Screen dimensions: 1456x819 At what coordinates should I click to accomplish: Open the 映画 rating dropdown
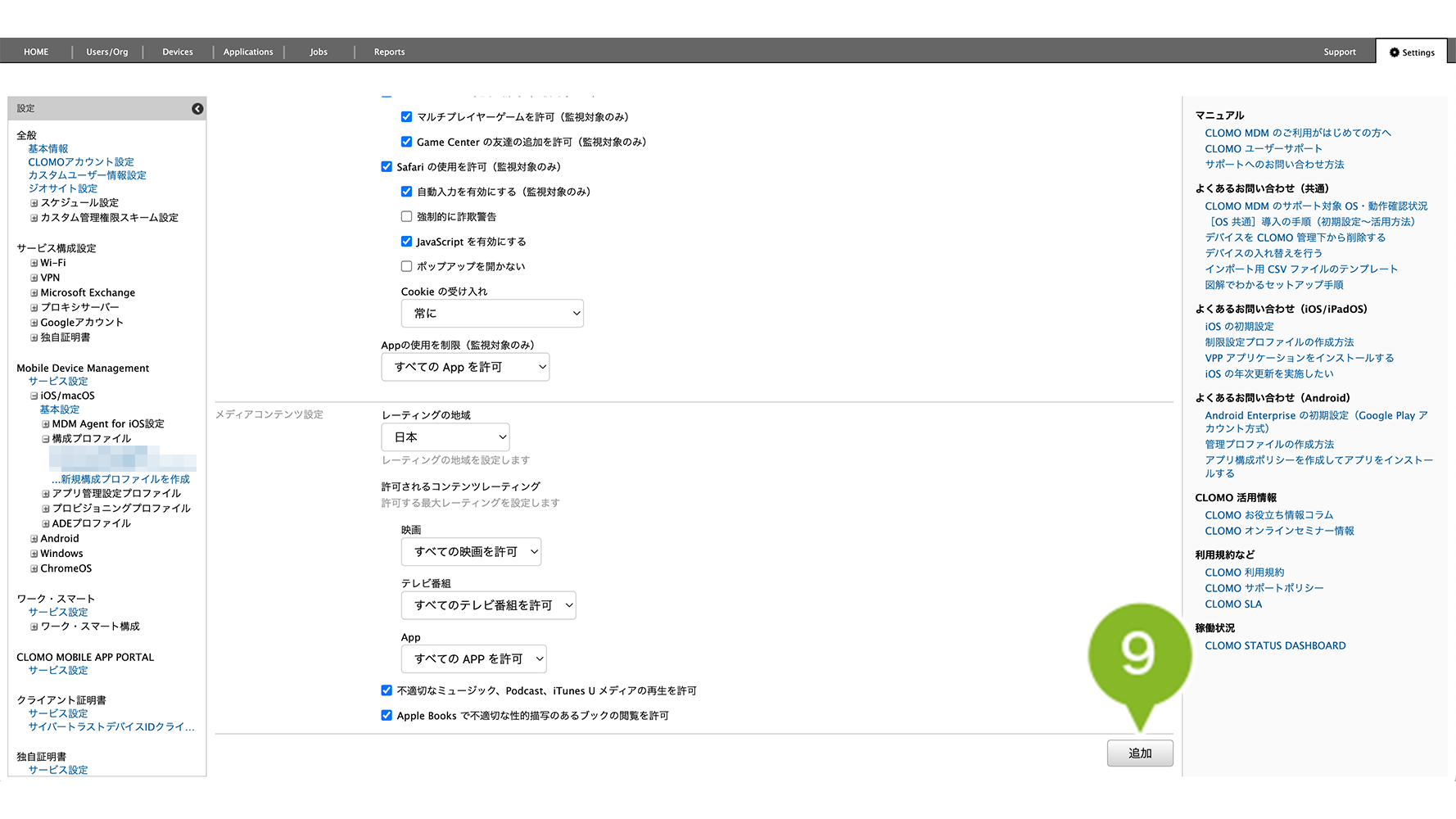point(471,552)
